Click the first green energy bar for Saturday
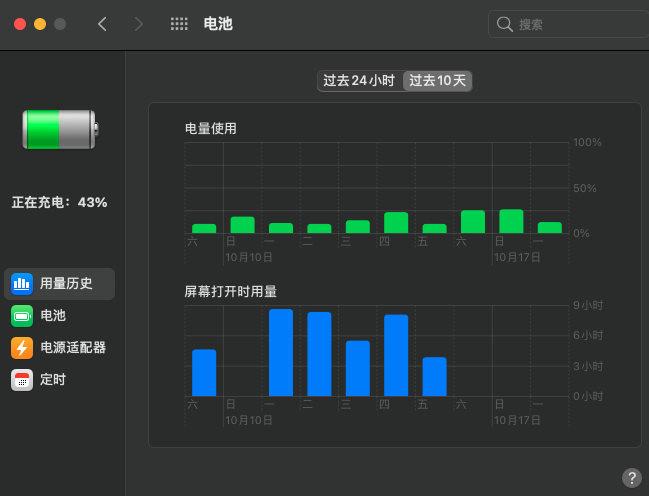 pos(204,228)
